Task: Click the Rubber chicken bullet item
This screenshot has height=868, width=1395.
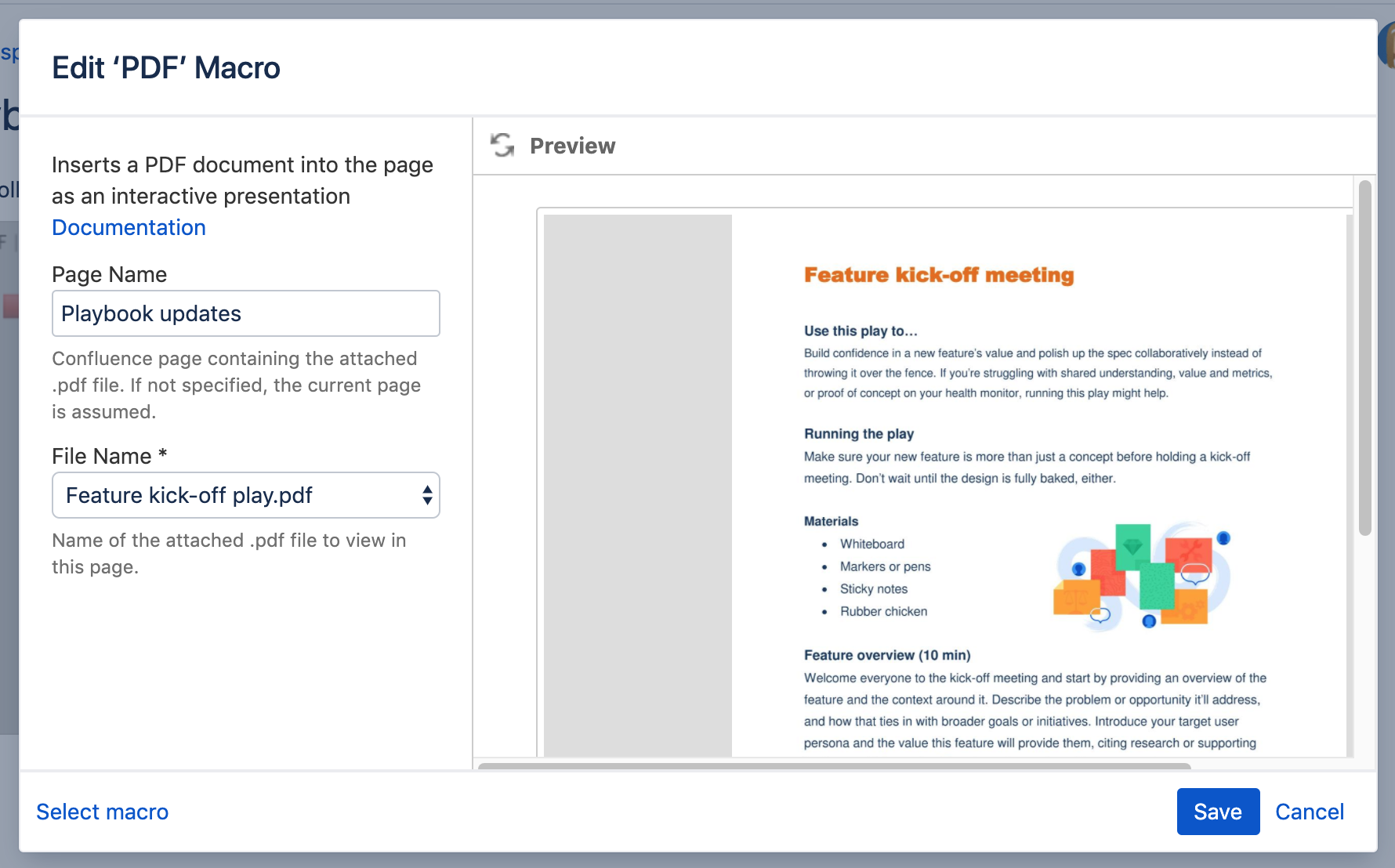Action: click(x=883, y=611)
